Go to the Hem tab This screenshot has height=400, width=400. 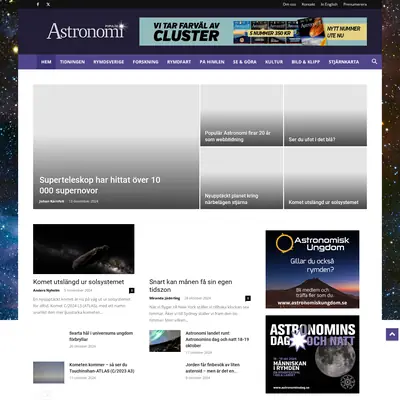click(x=46, y=62)
